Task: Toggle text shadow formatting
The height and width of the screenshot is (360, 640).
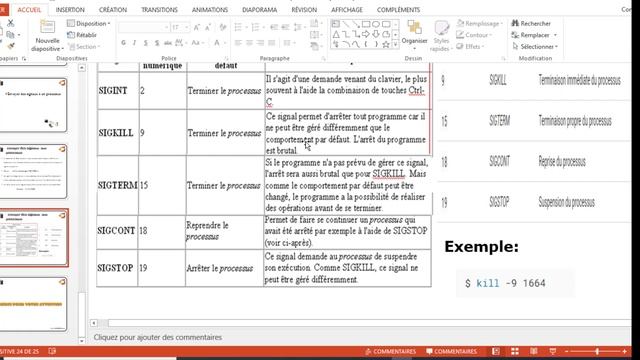Action: (157, 42)
